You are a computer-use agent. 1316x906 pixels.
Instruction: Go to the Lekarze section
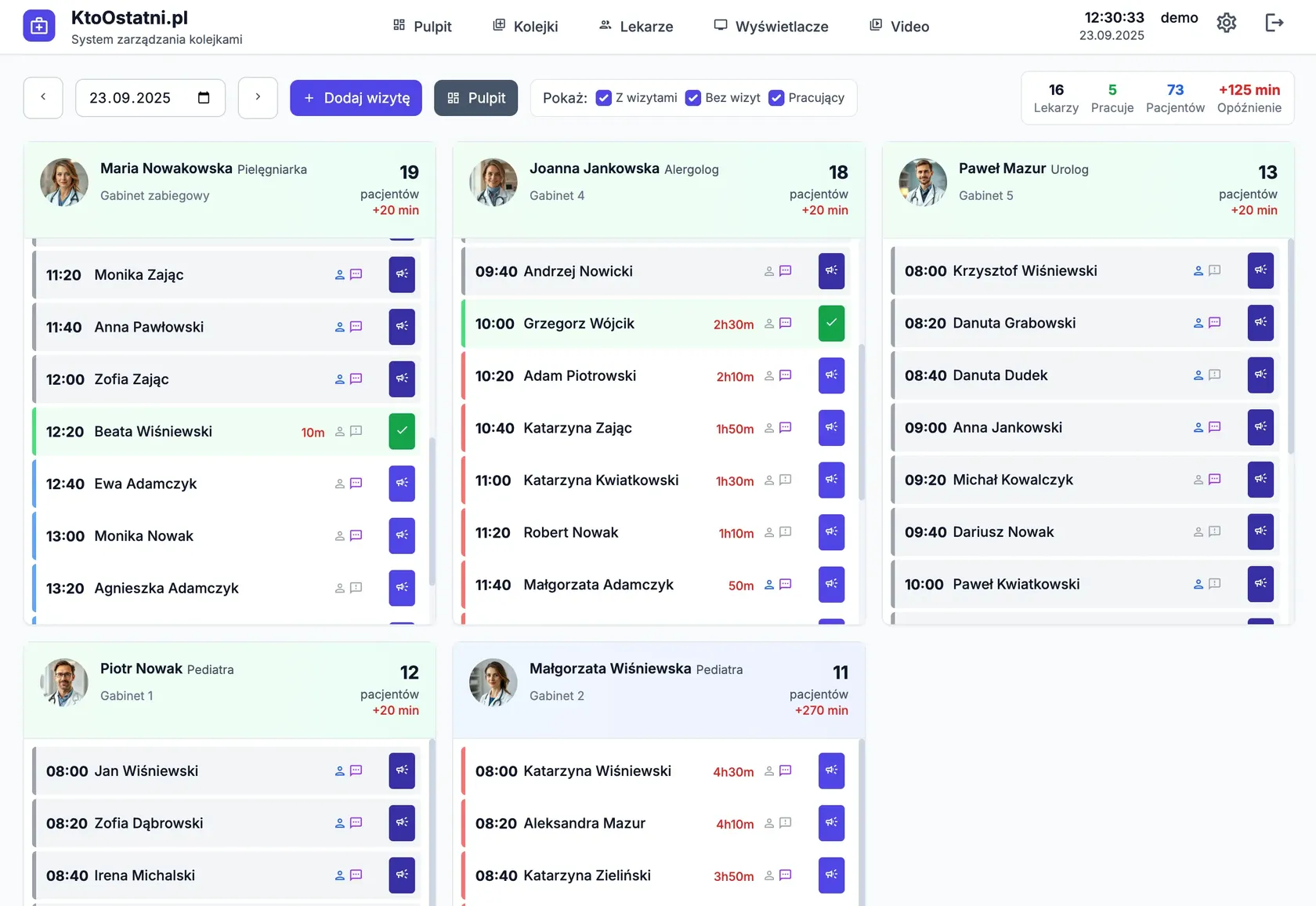point(636,26)
